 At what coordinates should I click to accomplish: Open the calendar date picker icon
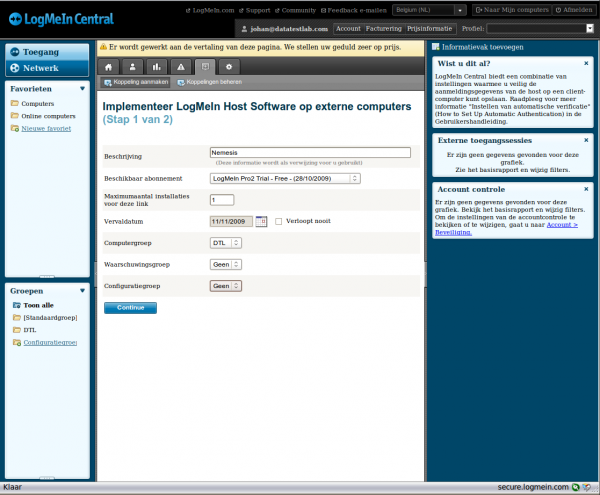click(x=261, y=221)
